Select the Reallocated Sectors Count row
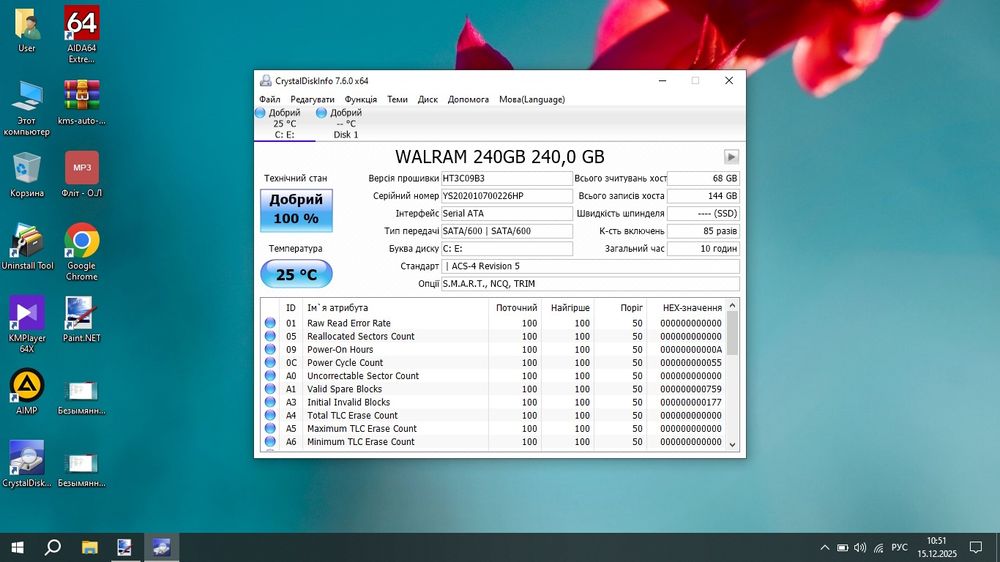The image size is (1000, 562). (493, 336)
